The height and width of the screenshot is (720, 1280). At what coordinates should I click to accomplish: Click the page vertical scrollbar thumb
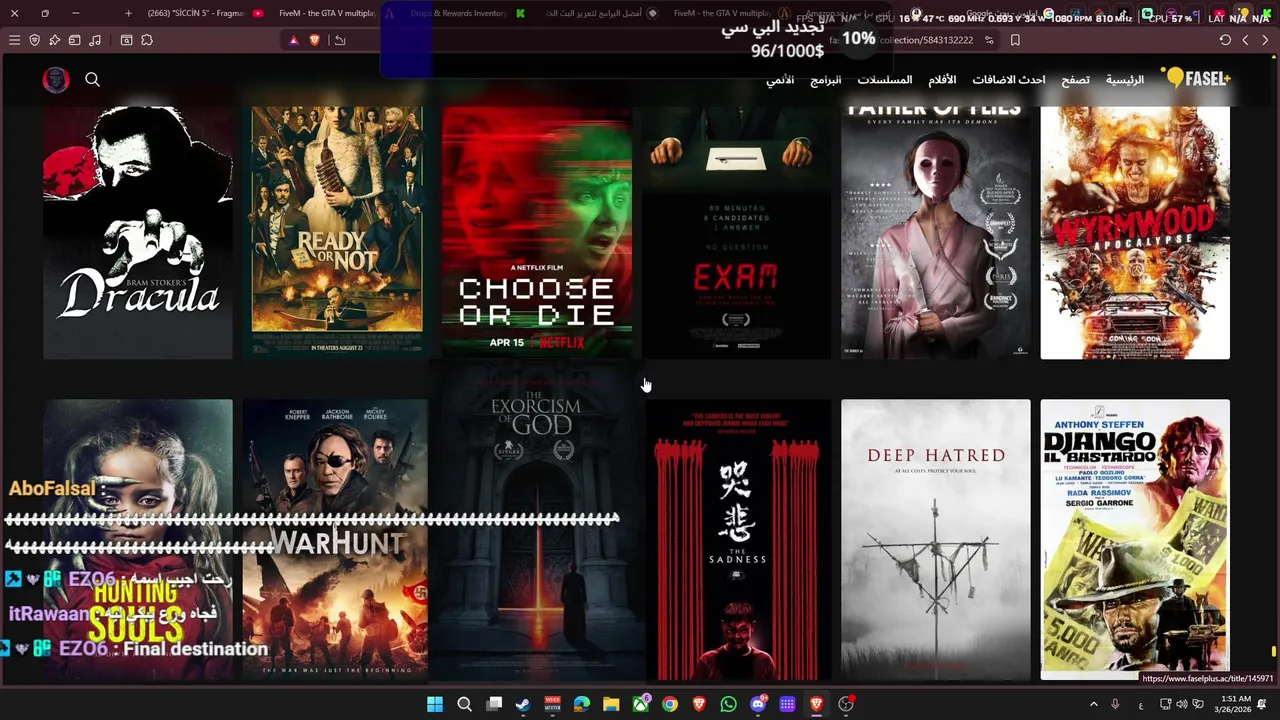(x=1274, y=651)
